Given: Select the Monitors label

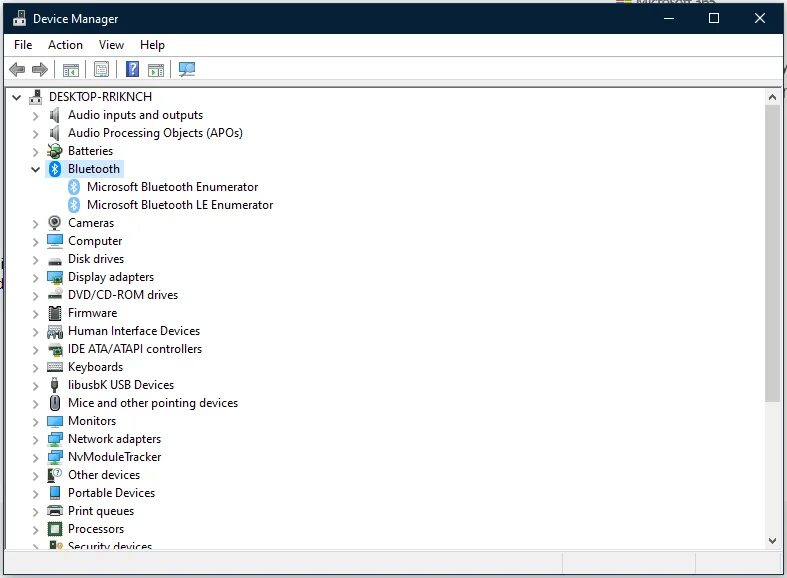Looking at the screenshot, I should pos(92,421).
